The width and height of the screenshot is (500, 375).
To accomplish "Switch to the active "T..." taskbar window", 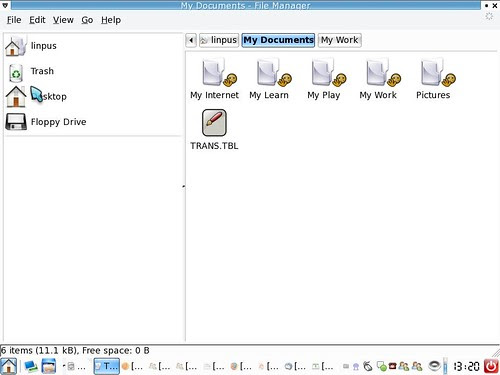I will [107, 367].
